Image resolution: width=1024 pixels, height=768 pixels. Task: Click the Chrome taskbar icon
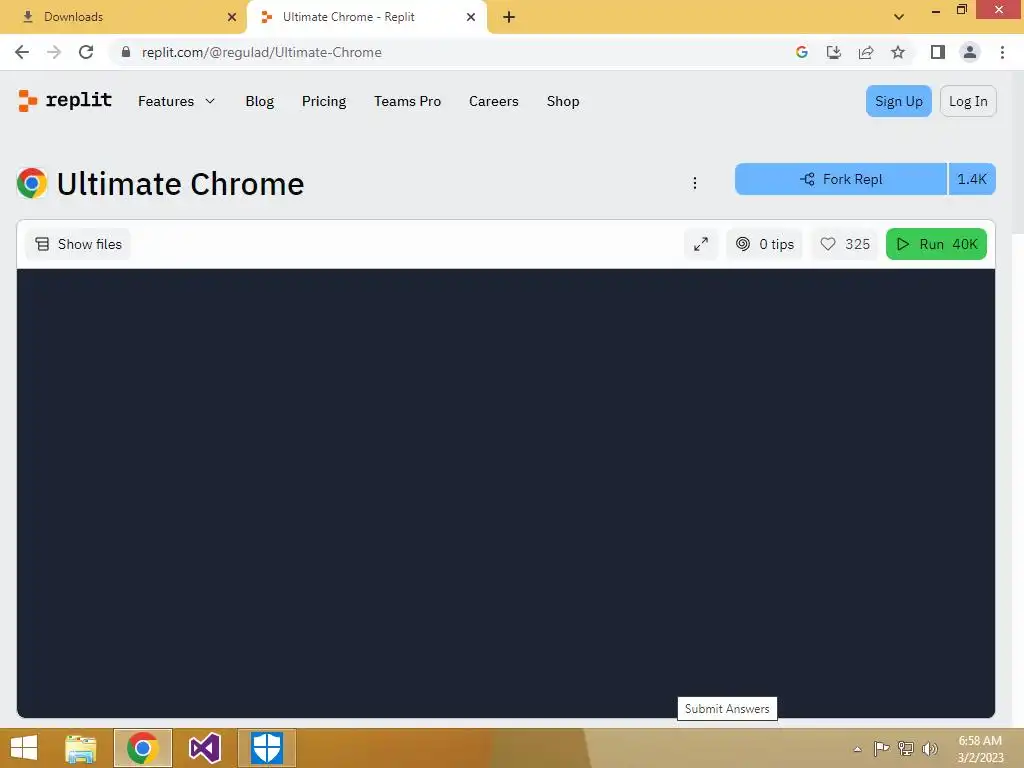tap(142, 748)
